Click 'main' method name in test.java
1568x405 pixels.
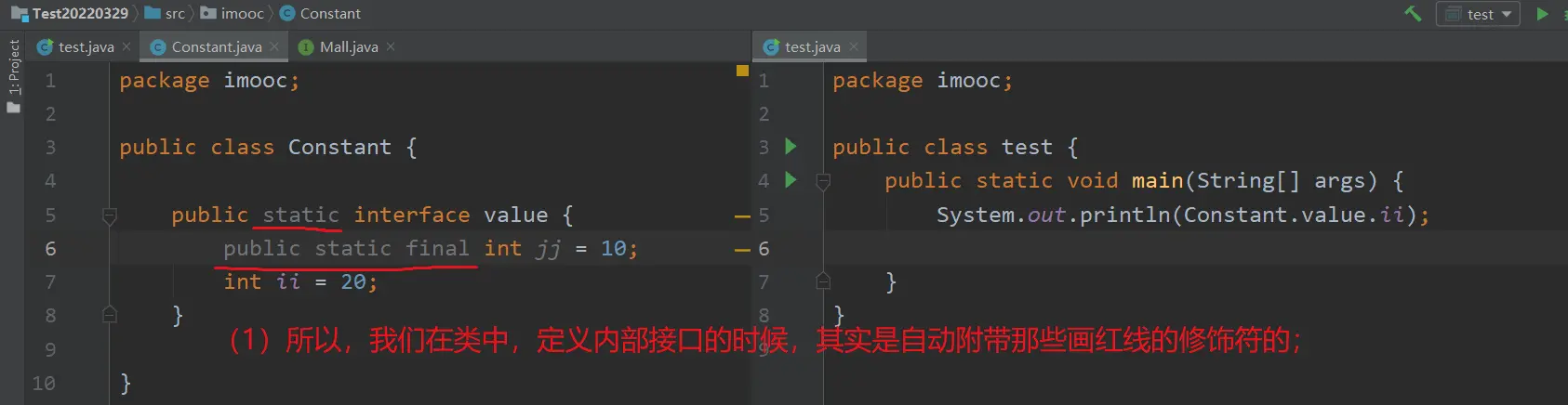click(1157, 180)
